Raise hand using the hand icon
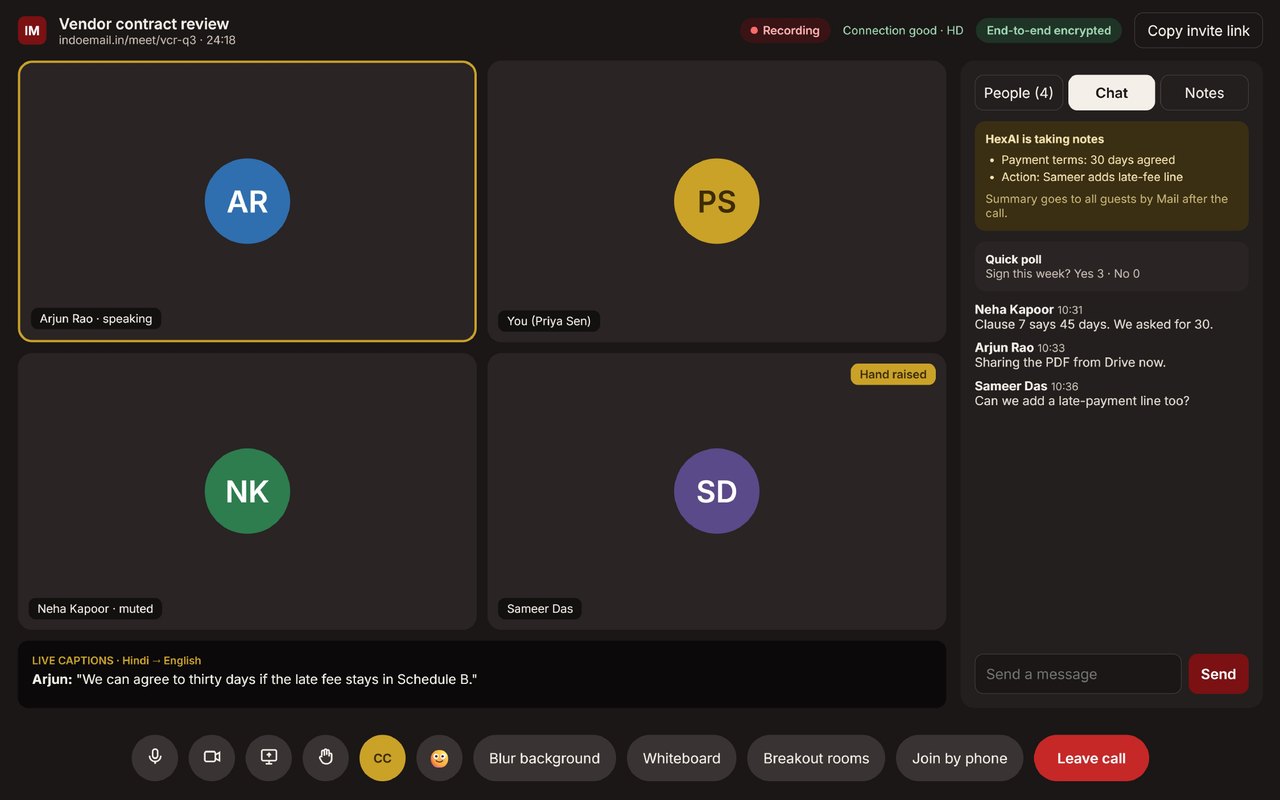The image size is (1280, 800). point(326,758)
